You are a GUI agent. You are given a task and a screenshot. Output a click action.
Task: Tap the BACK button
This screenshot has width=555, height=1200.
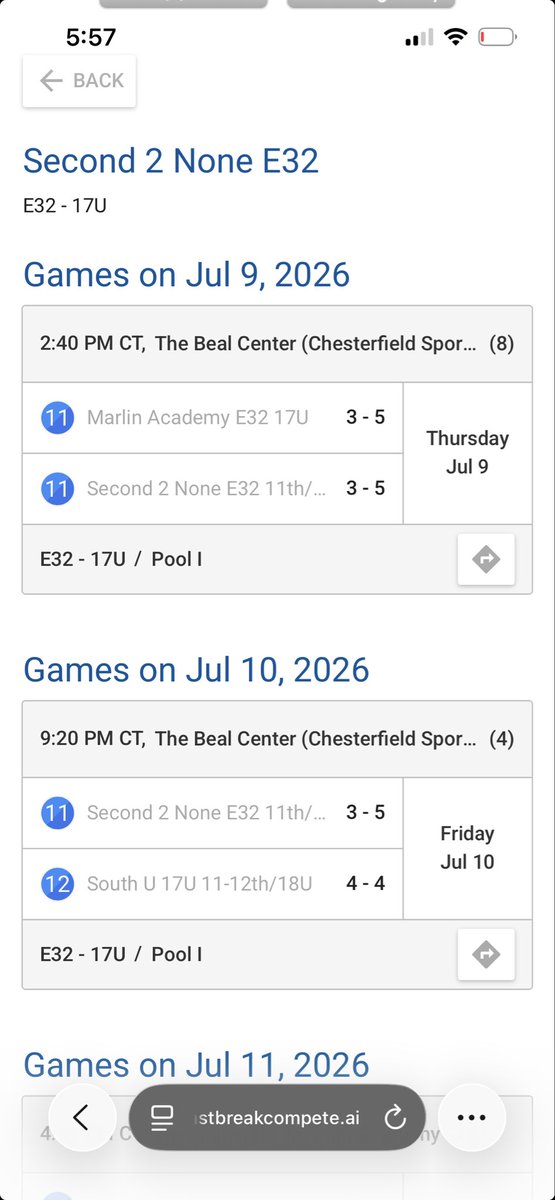pos(79,81)
